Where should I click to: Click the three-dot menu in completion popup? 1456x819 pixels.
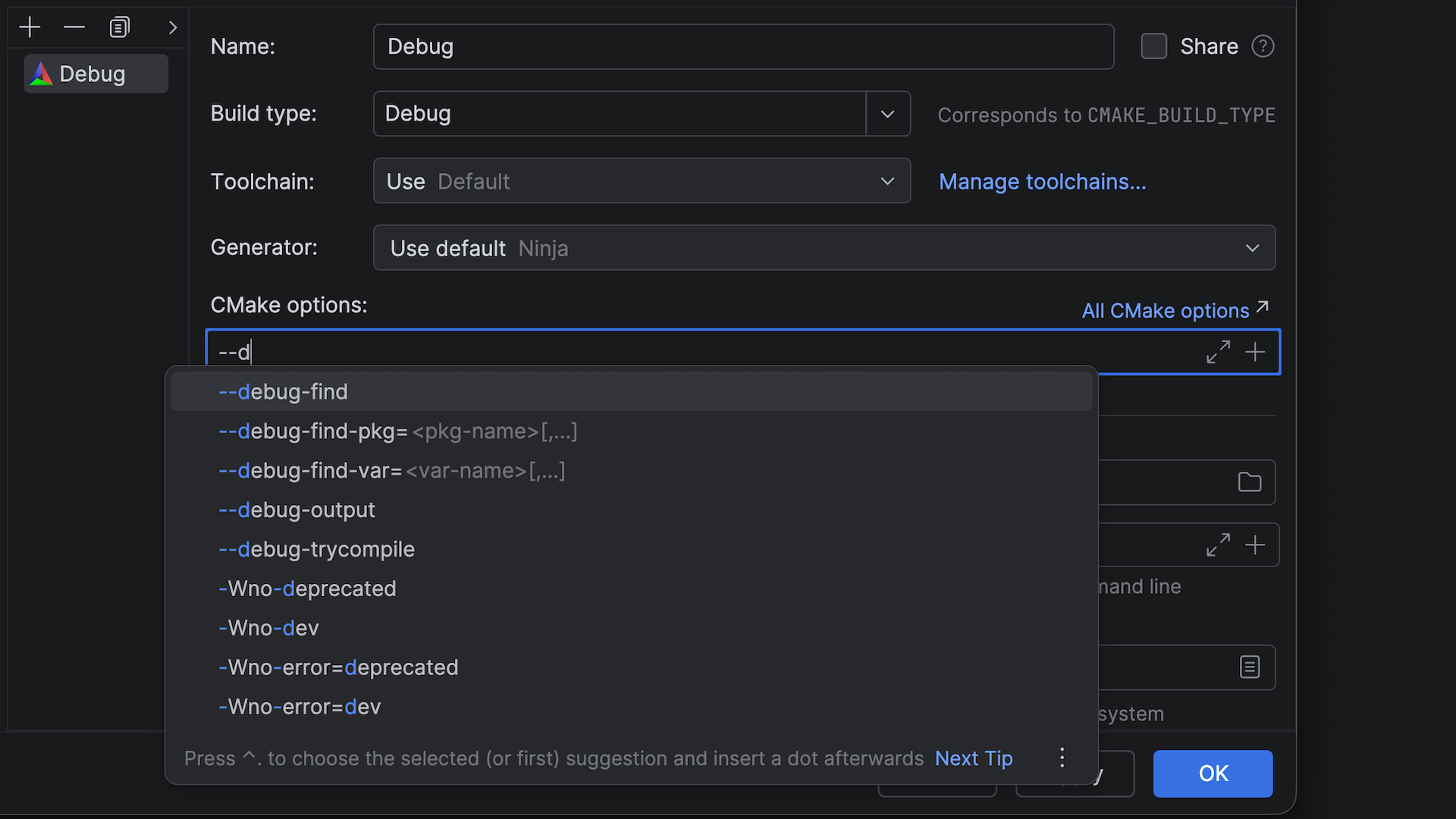[x=1062, y=758]
